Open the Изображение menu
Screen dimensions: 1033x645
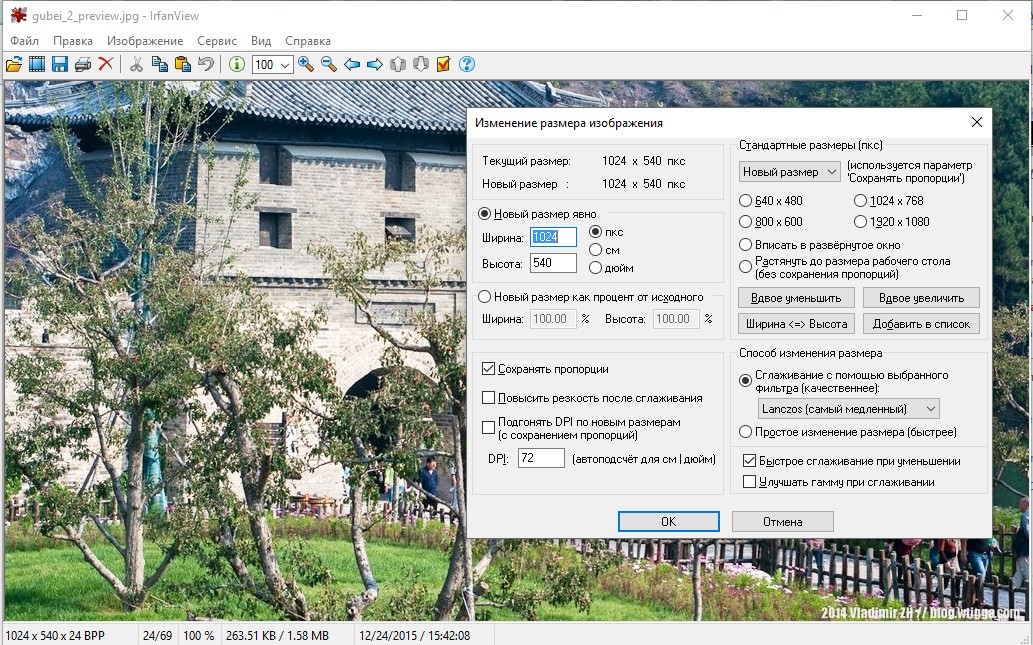coord(145,41)
